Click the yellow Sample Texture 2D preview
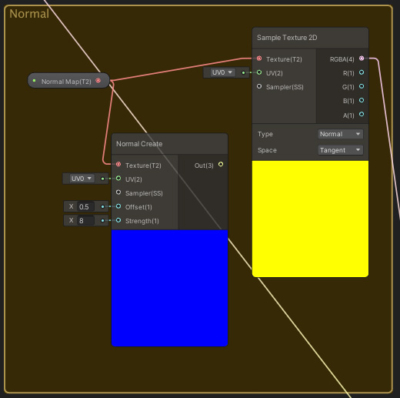This screenshot has width=400, height=398. click(x=310, y=219)
